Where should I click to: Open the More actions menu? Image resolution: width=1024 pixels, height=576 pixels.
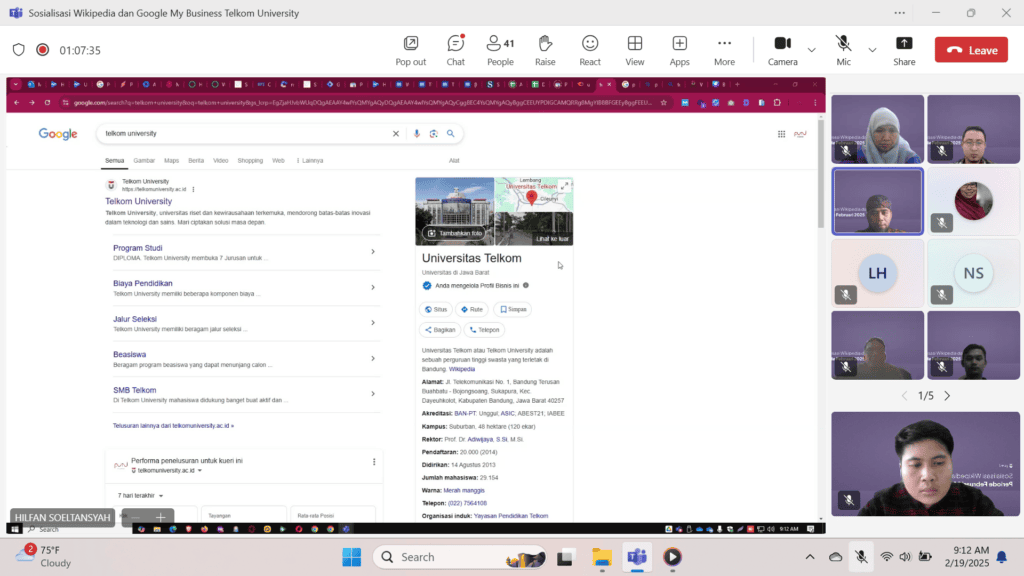(724, 50)
